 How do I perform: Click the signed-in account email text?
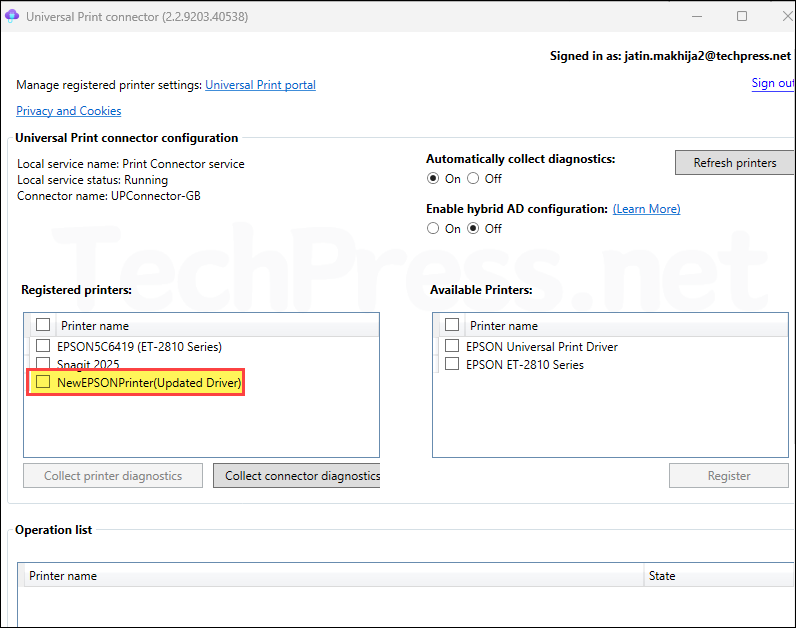pos(708,56)
